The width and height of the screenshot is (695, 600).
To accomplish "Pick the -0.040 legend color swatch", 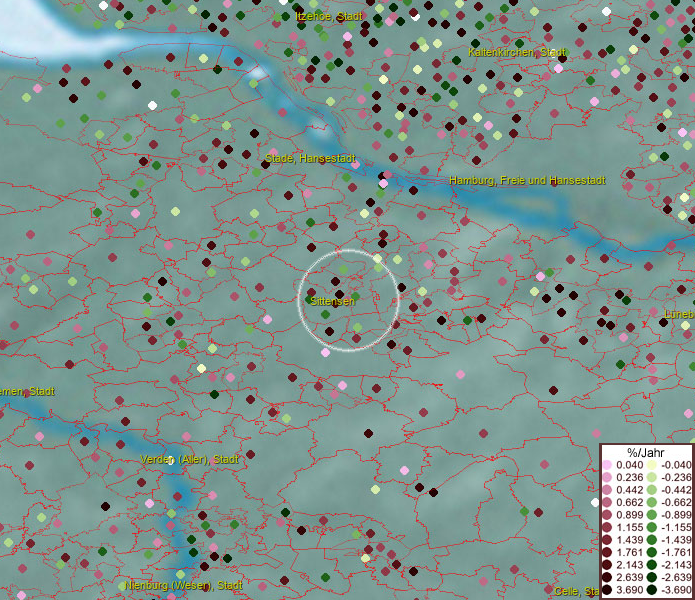I will (x=652, y=465).
